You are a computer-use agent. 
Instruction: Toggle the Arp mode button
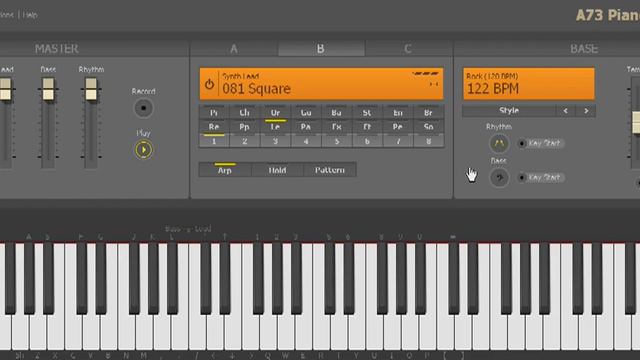tap(225, 170)
